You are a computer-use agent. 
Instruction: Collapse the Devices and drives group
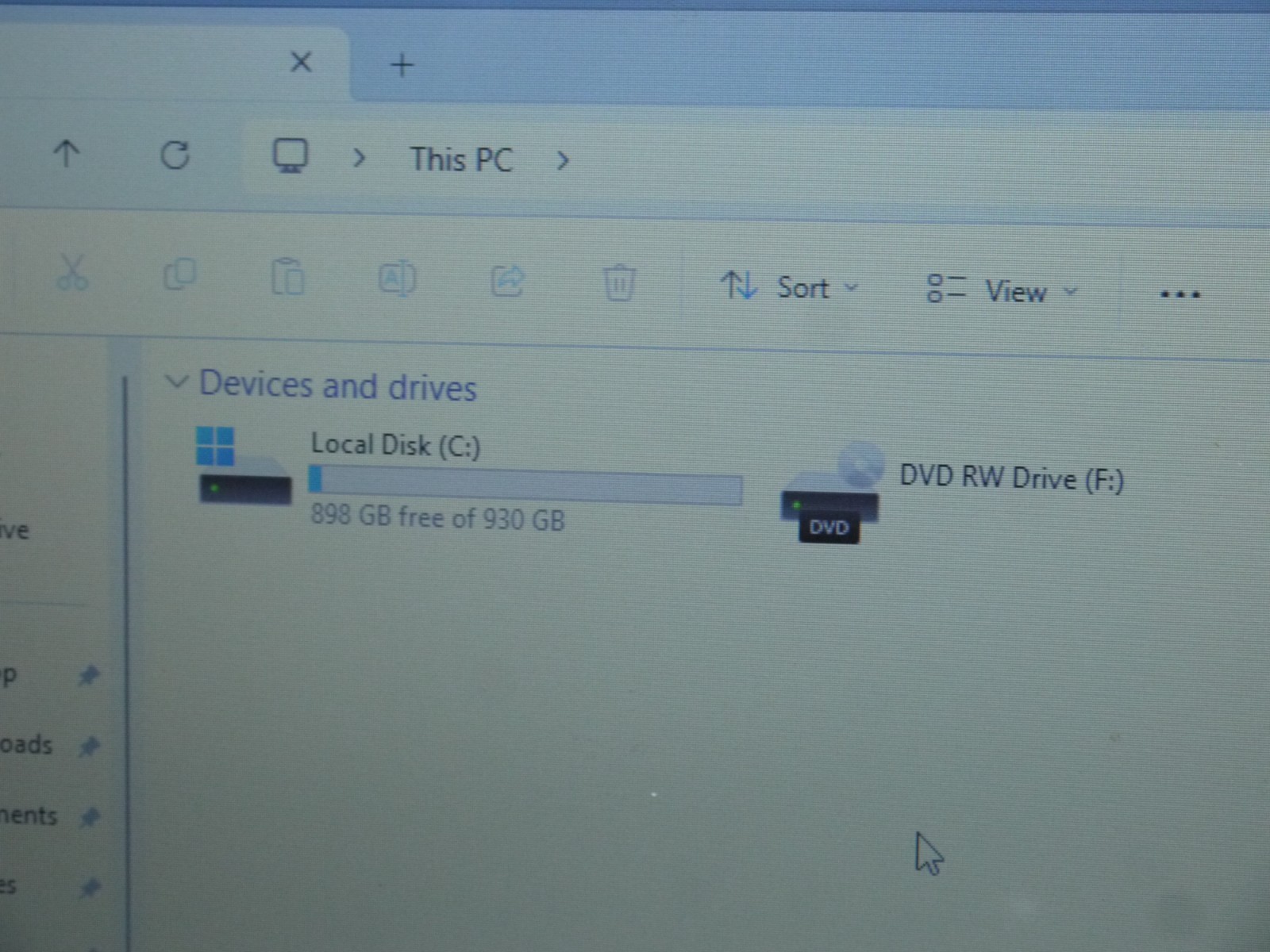point(175,382)
